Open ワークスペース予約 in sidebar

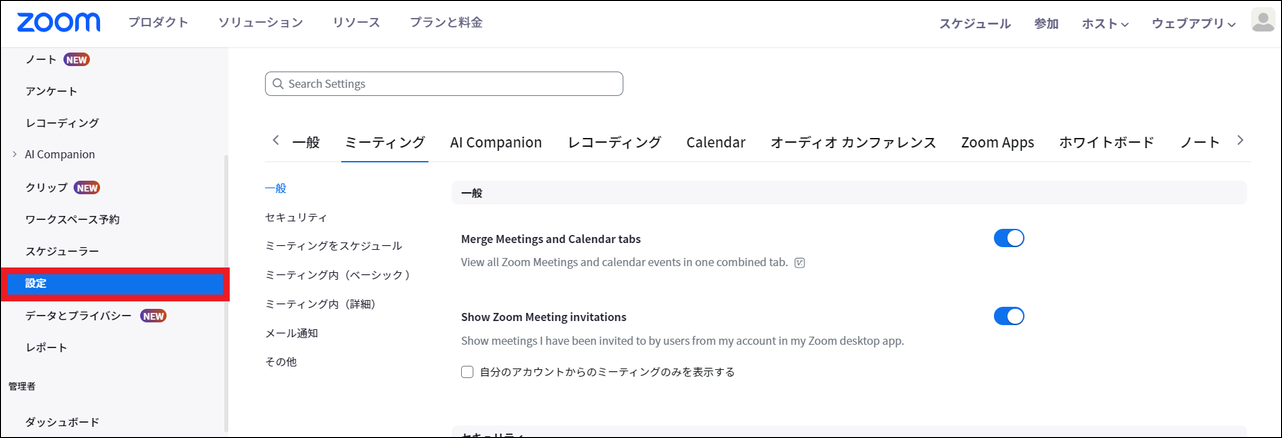(72, 219)
